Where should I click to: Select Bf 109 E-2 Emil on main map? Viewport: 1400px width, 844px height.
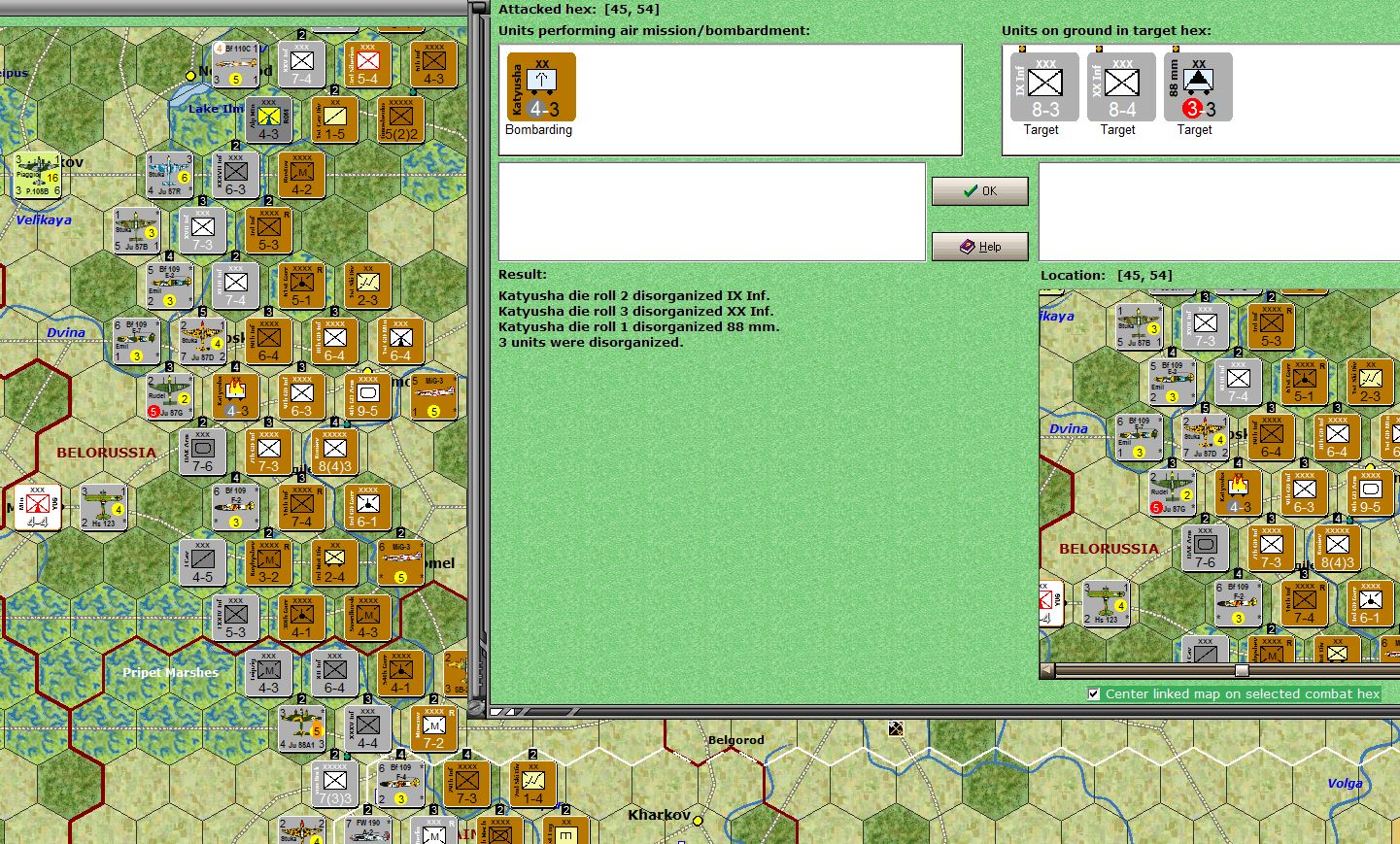170,286
